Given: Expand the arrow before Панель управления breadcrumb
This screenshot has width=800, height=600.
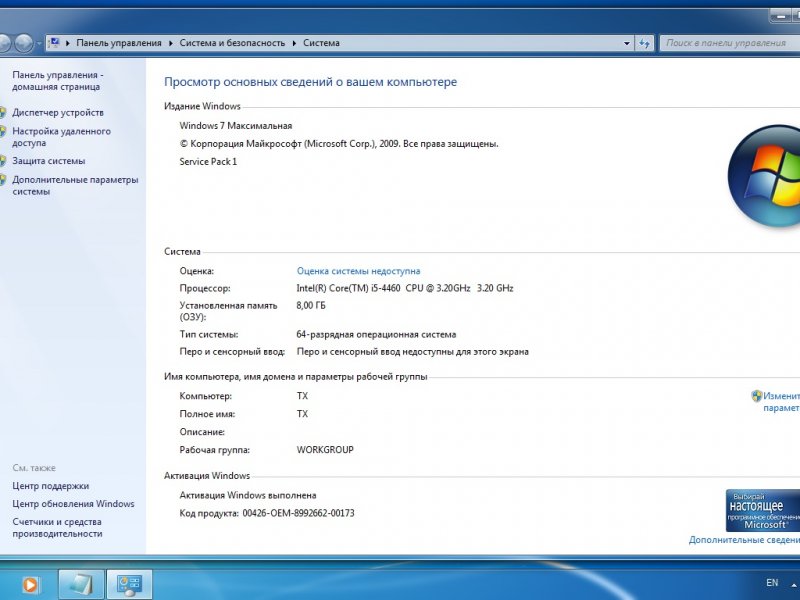Looking at the screenshot, I should click(68, 43).
